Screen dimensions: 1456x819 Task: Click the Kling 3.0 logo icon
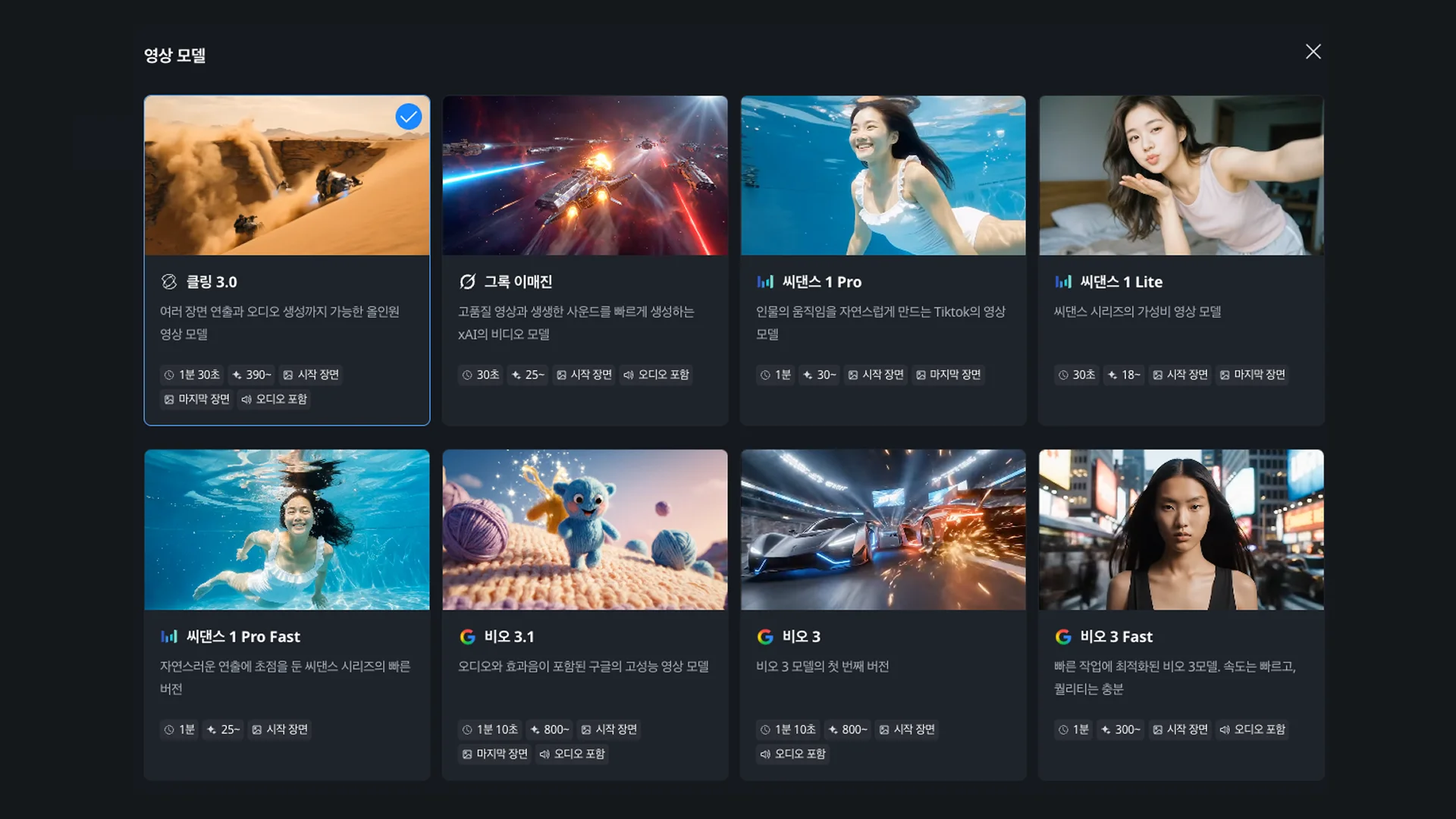169,282
